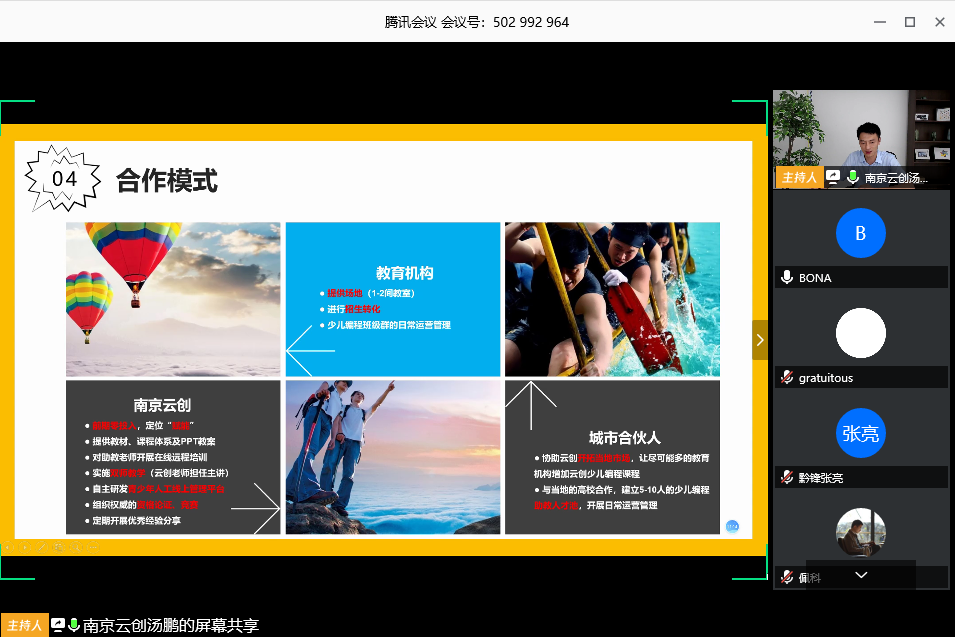Image resolution: width=955 pixels, height=637 pixels.
Task: Advance to the next slide using the slideshow arrow
Action: (23, 547)
